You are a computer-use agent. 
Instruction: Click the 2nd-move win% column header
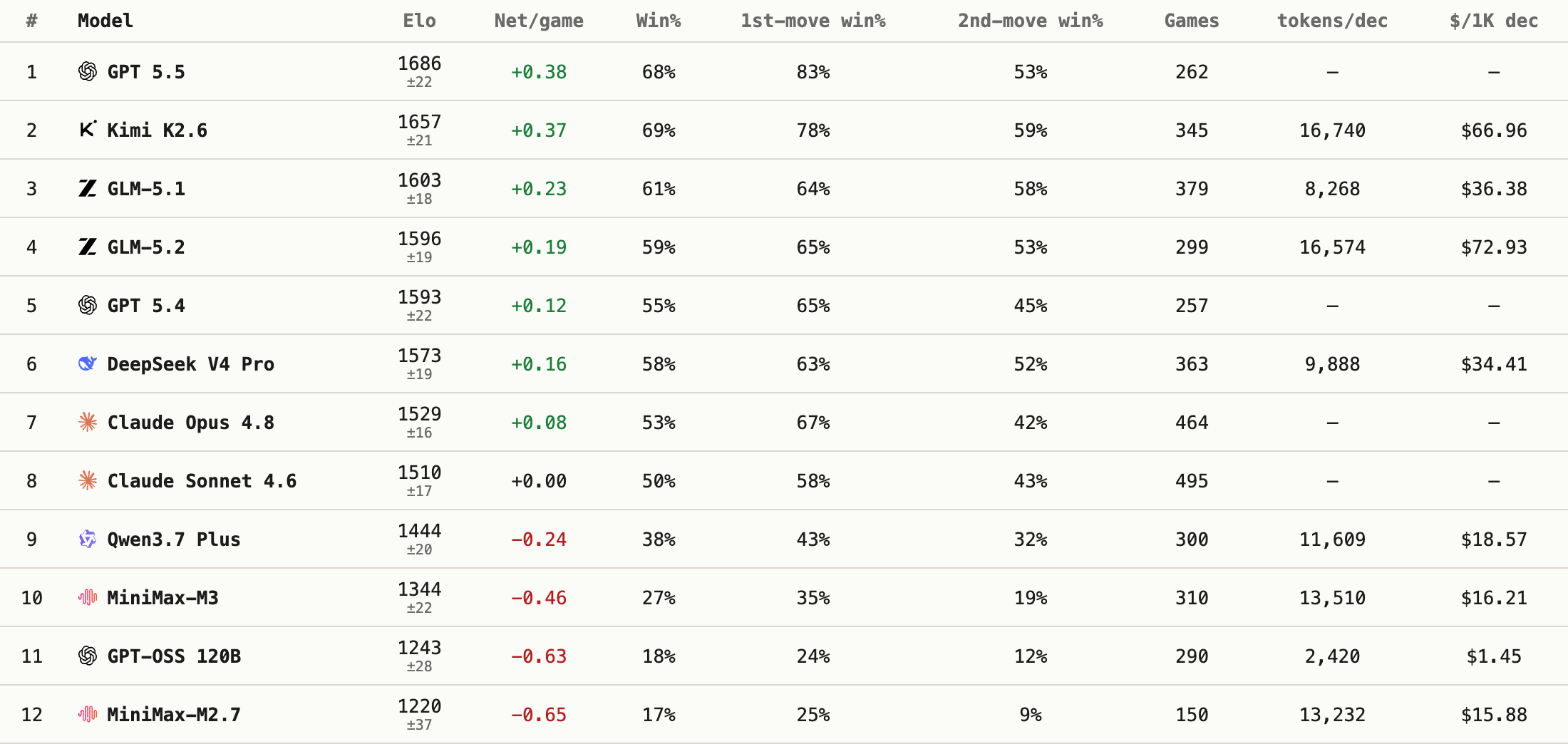(1031, 21)
